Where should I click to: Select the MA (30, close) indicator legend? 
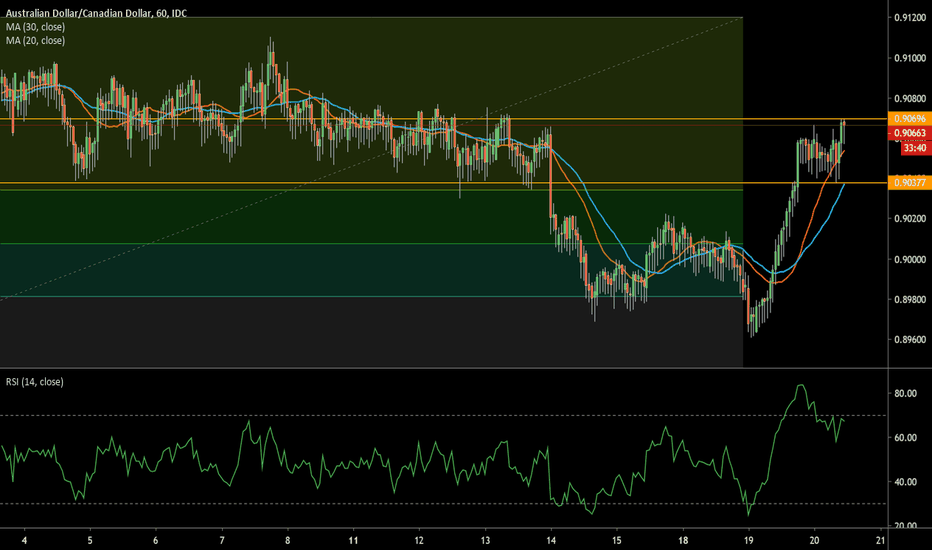click(34, 26)
